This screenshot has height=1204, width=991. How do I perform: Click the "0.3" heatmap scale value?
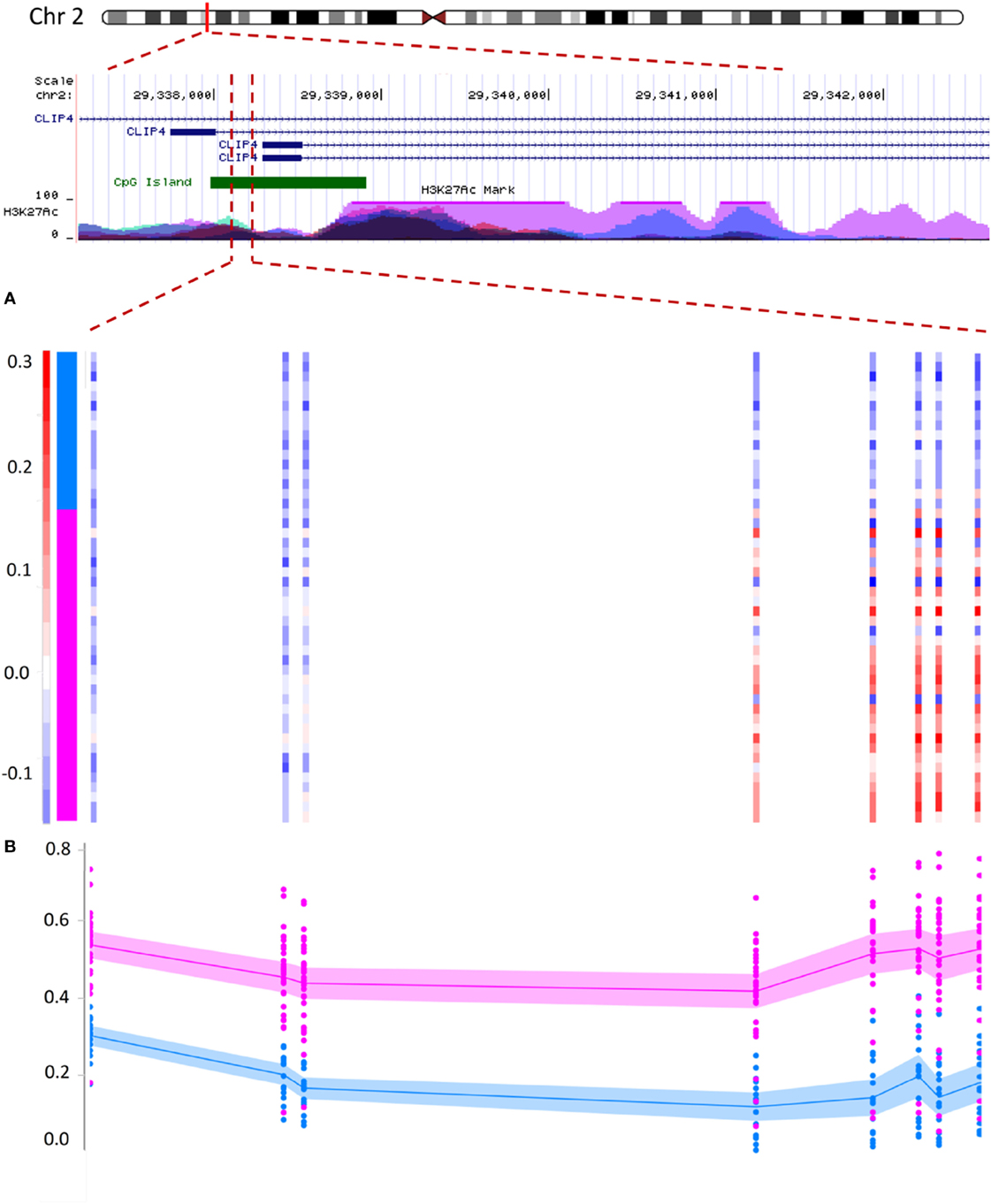pos(19,362)
